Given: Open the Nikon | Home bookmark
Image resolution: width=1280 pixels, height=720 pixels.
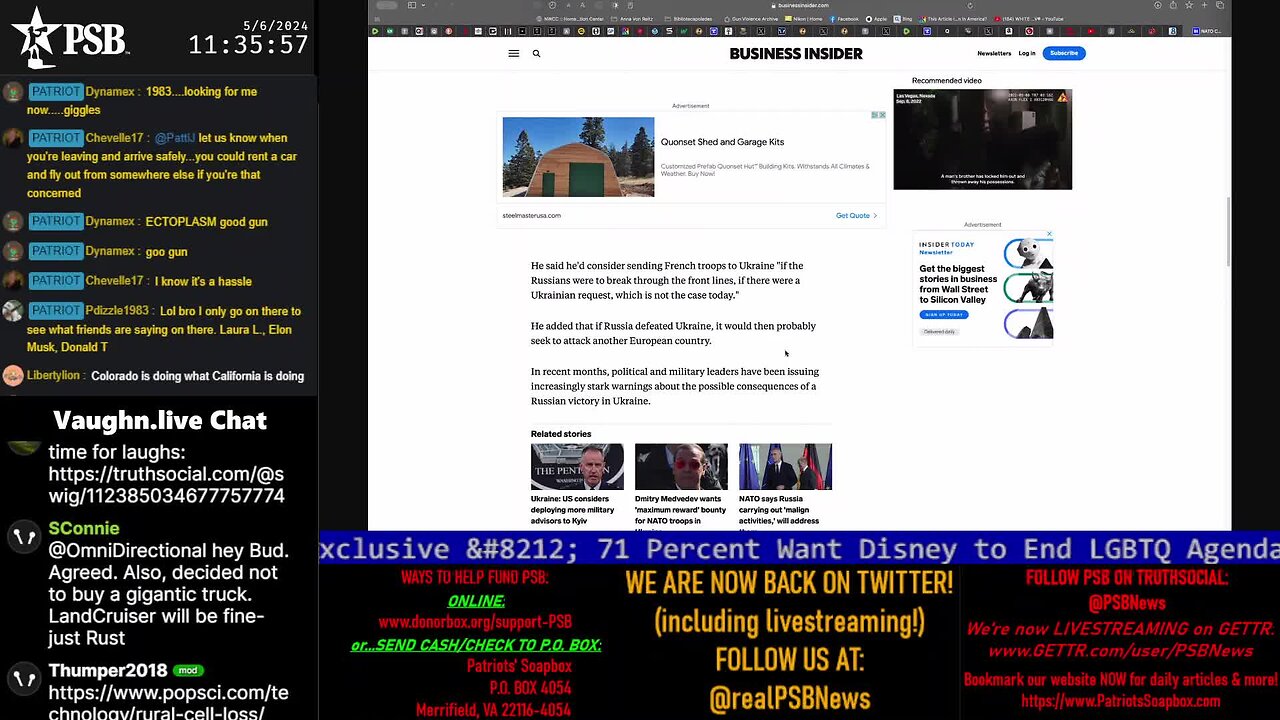Looking at the screenshot, I should (803, 18).
